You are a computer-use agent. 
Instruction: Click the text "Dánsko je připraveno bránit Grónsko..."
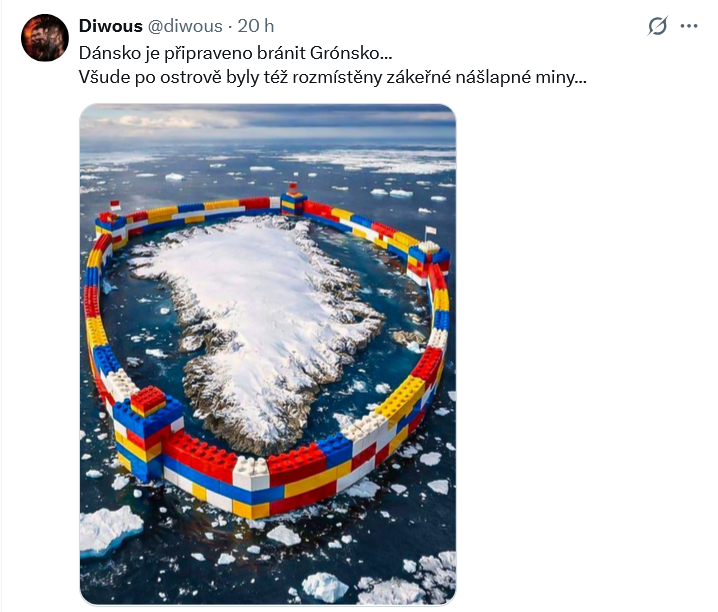235,52
